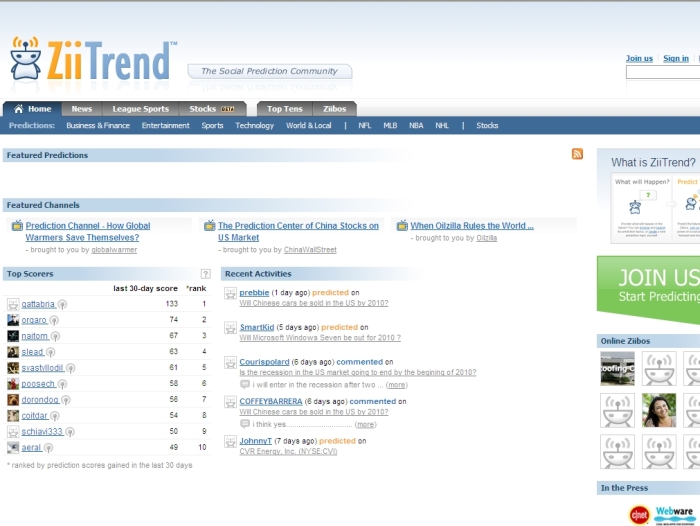Click SmartKid's avatar in Recent Activities
Screen dimensions: 700x526
230,328
